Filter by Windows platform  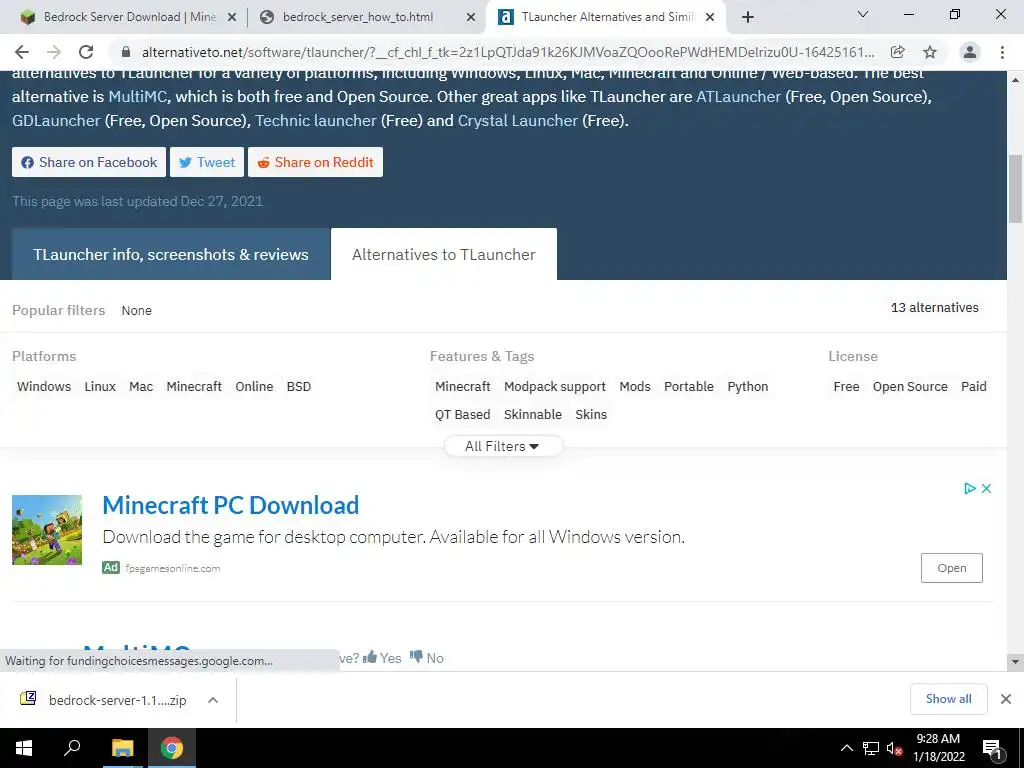click(x=44, y=387)
